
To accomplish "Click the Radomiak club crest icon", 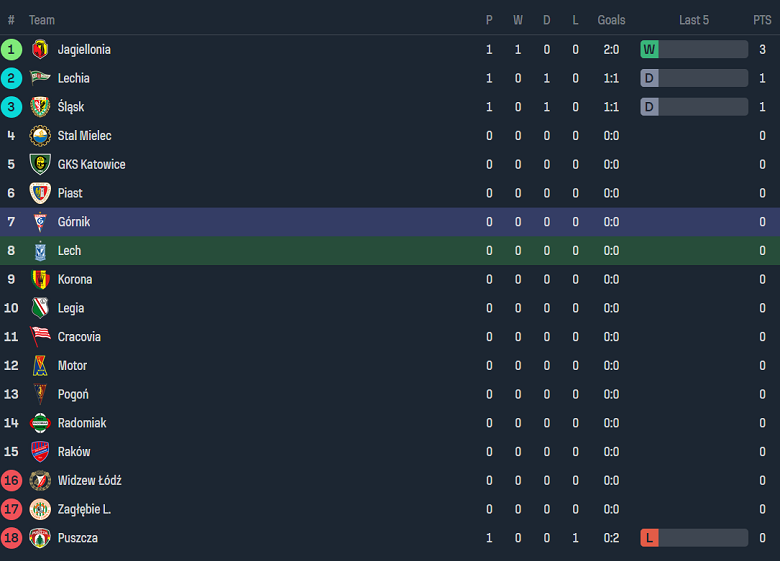I will click(x=40, y=423).
